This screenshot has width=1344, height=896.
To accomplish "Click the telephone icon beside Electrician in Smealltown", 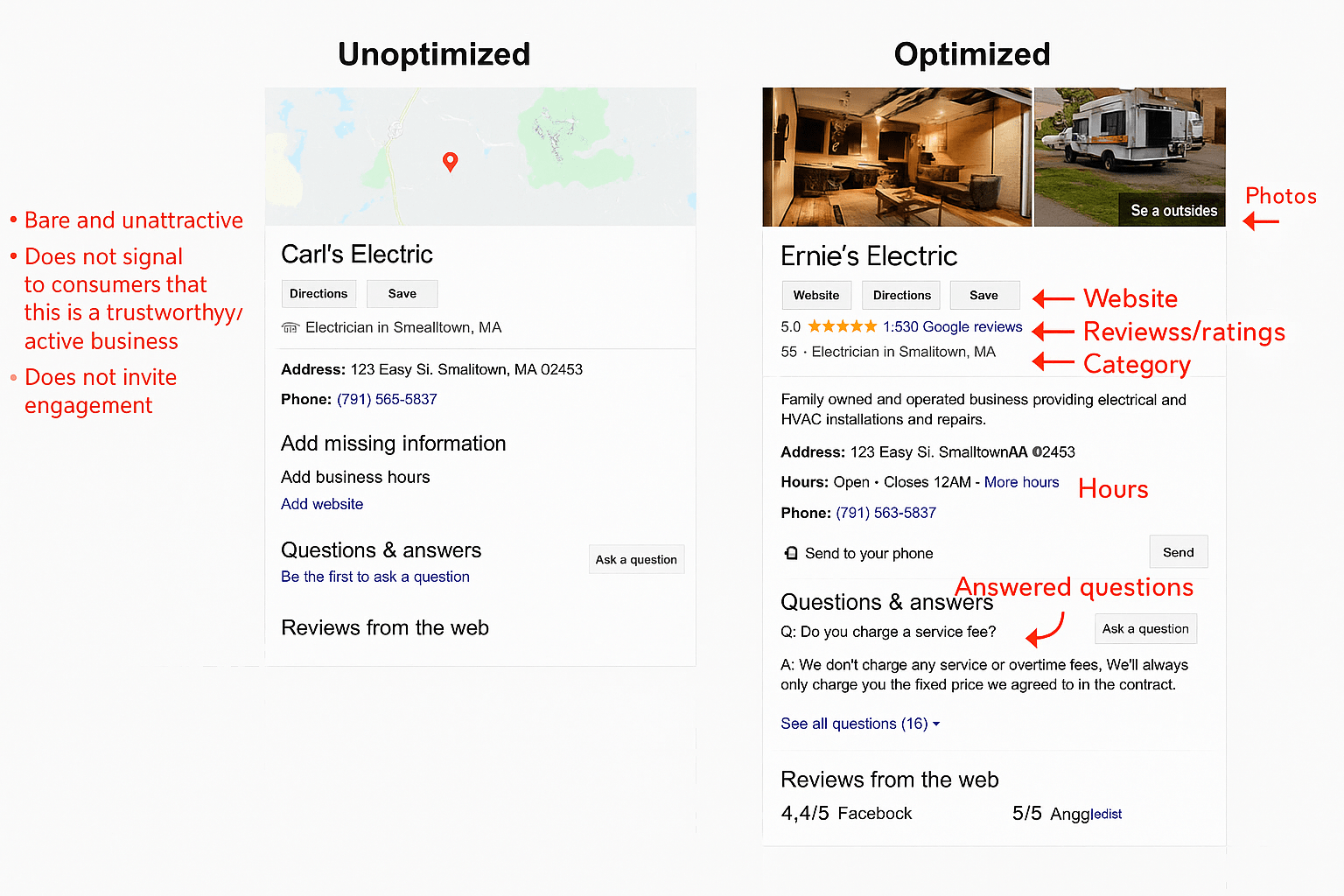I will pyautogui.click(x=290, y=327).
